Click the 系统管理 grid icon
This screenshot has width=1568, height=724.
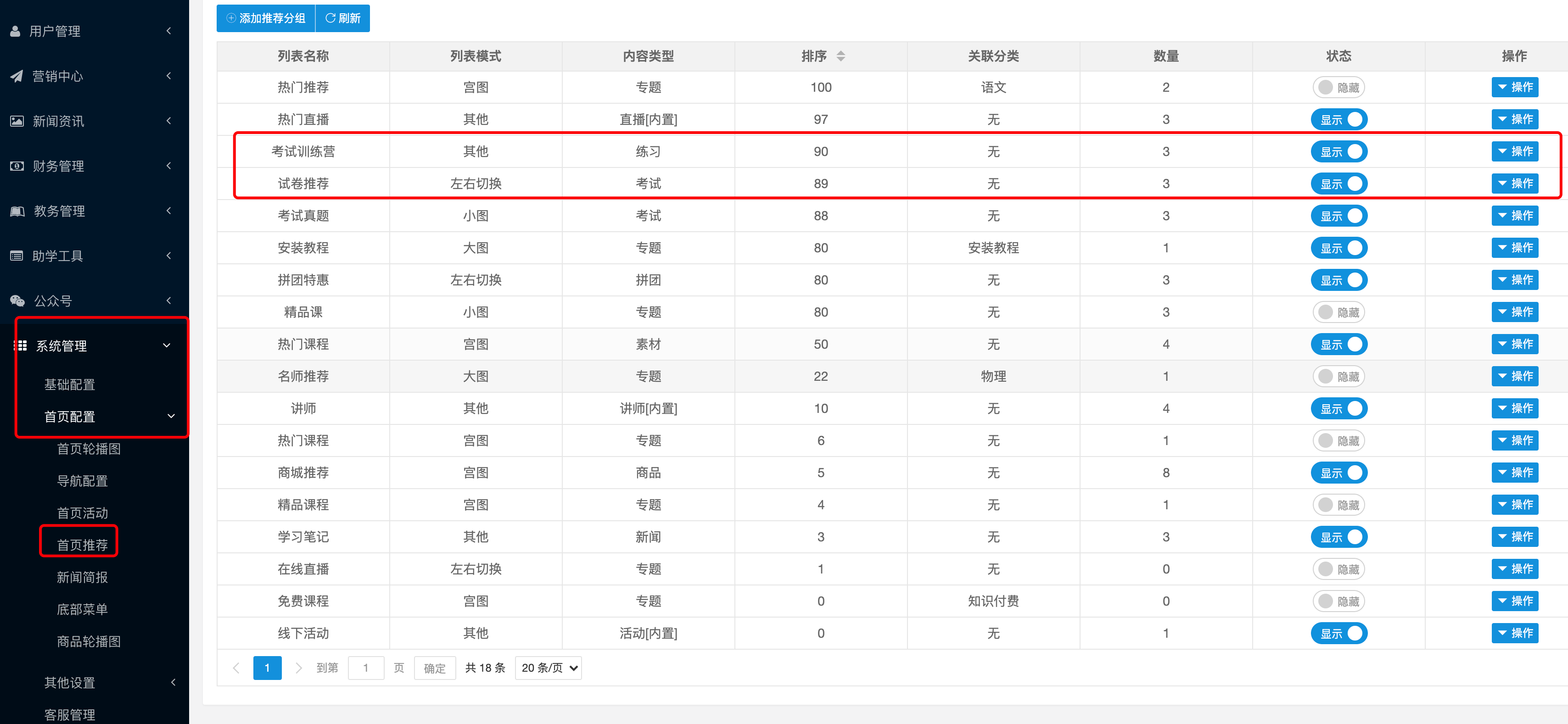coord(21,345)
